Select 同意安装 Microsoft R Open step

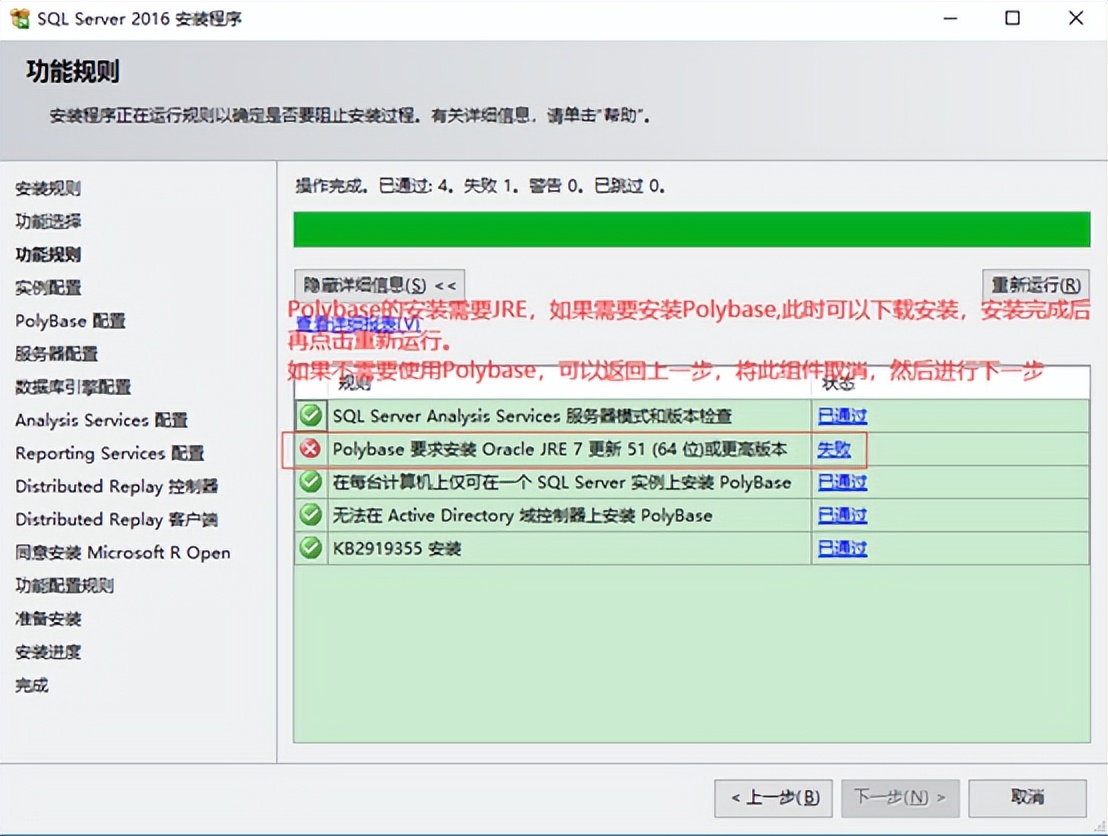tap(122, 553)
